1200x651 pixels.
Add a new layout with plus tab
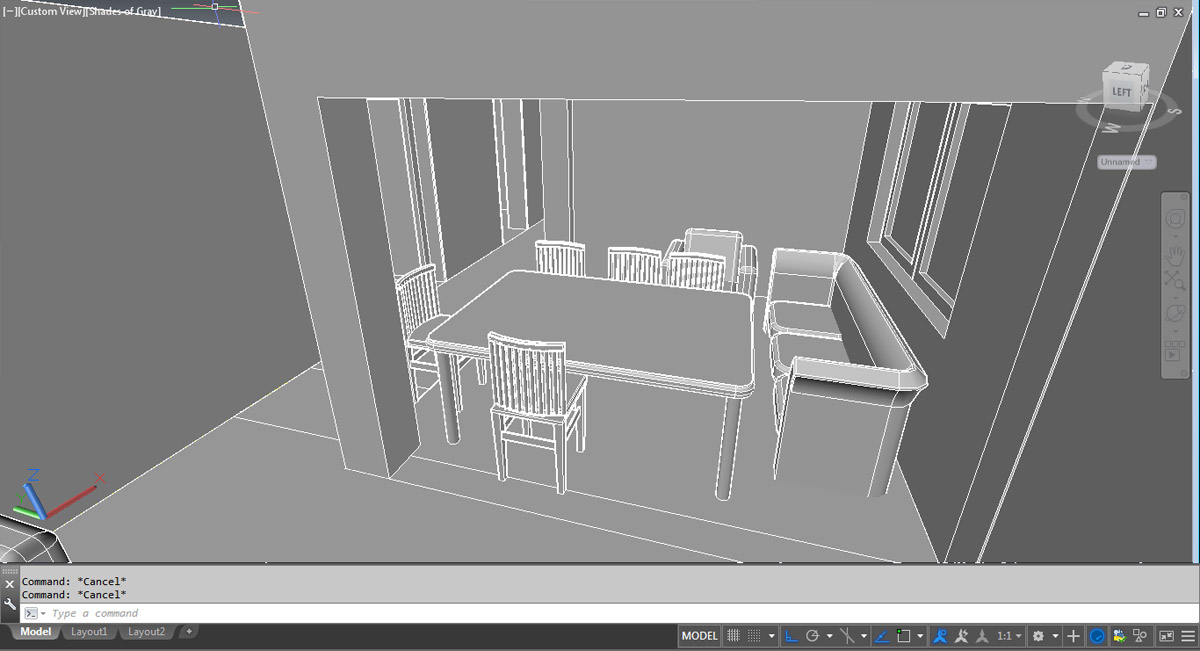point(189,631)
